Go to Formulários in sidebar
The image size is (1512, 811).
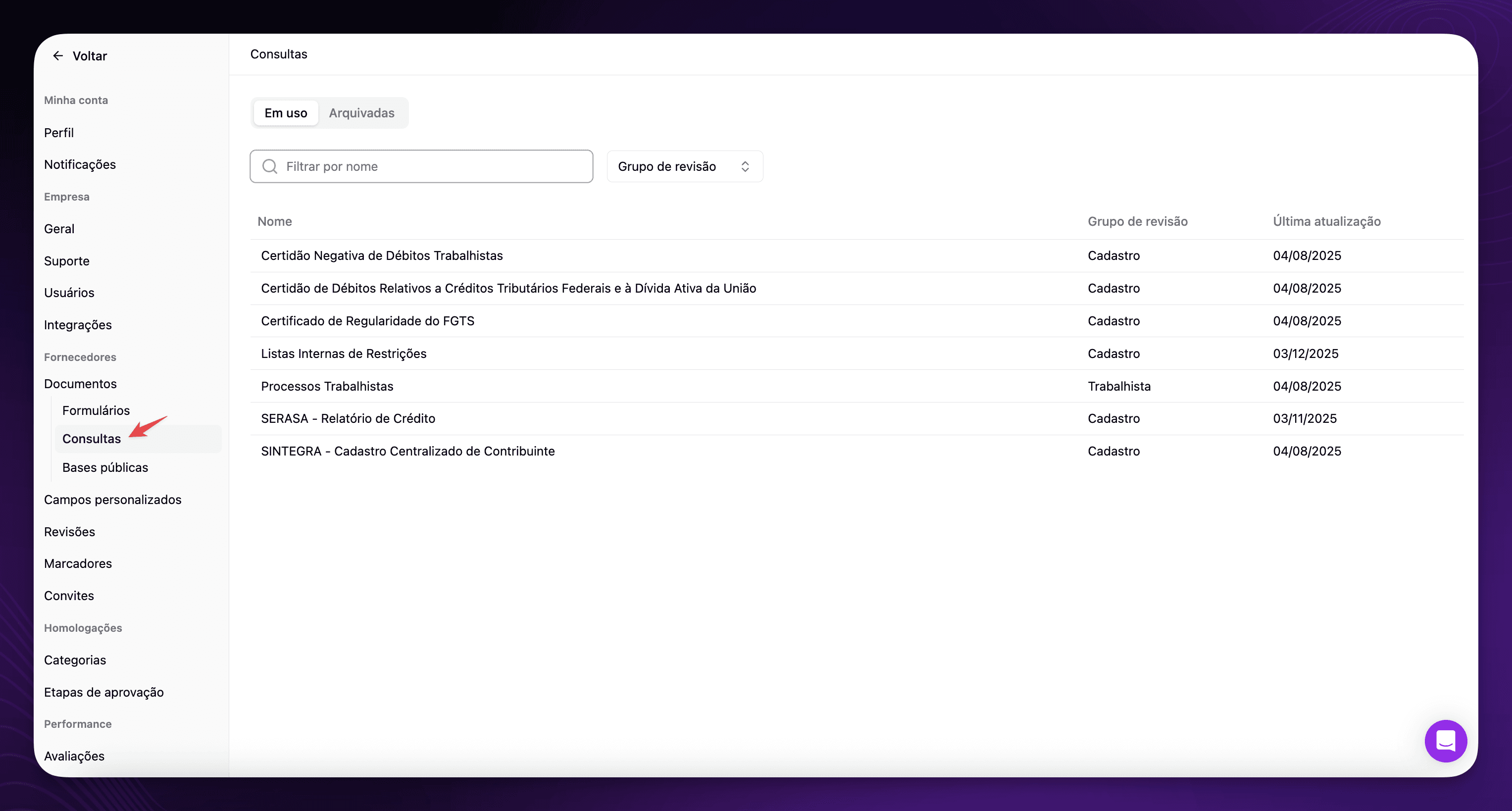click(x=96, y=410)
